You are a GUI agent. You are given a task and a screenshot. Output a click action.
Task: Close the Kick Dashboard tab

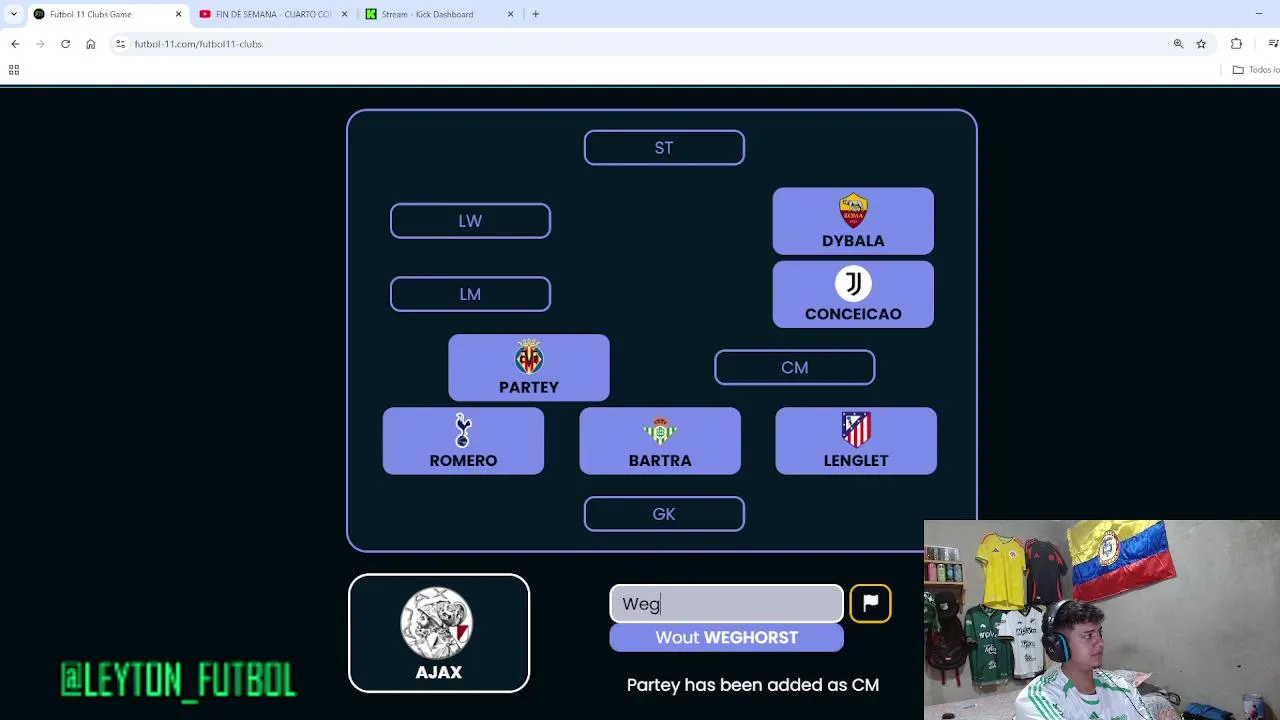click(x=510, y=14)
